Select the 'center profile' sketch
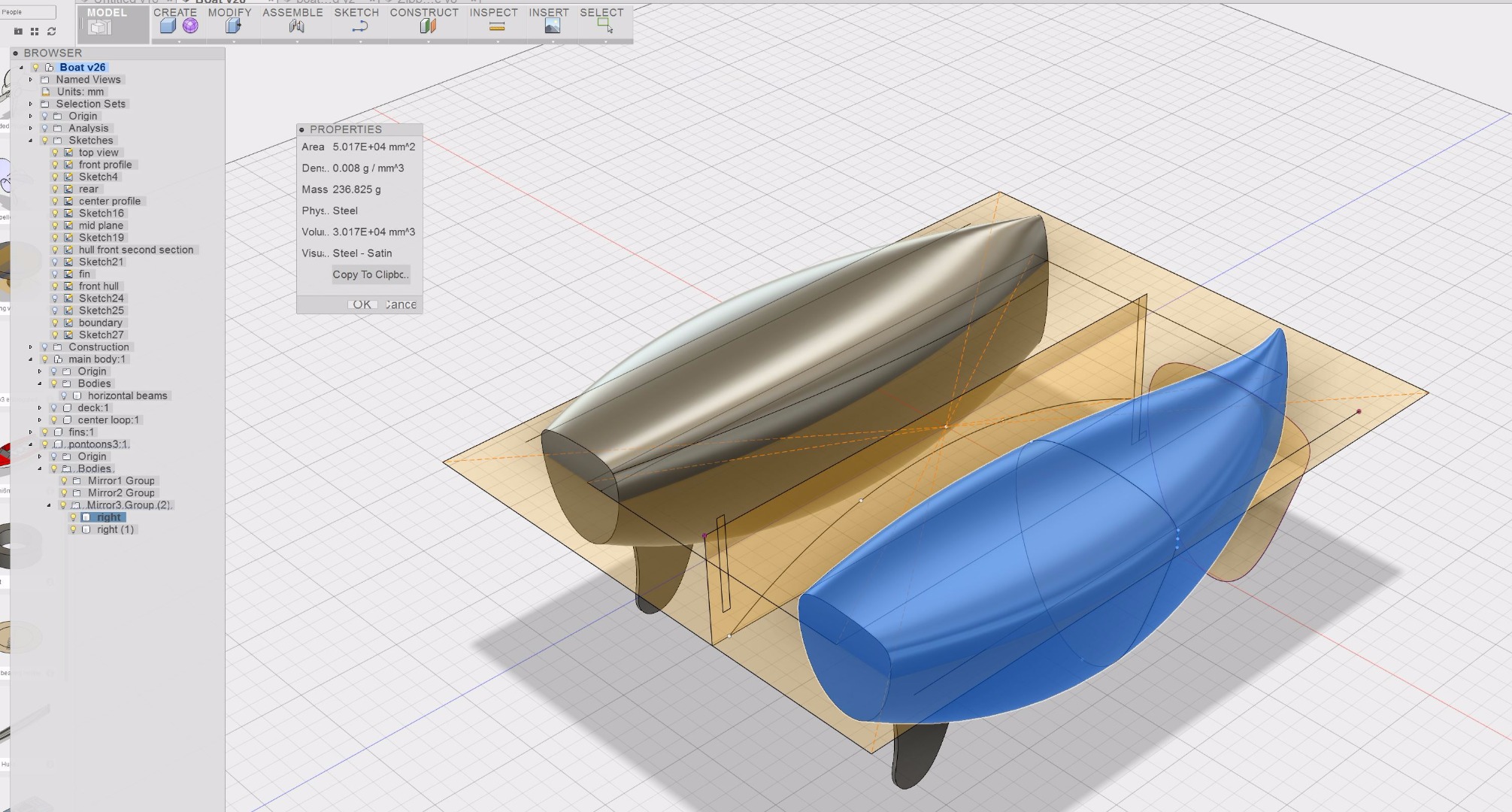The image size is (1512, 812). pyautogui.click(x=110, y=201)
